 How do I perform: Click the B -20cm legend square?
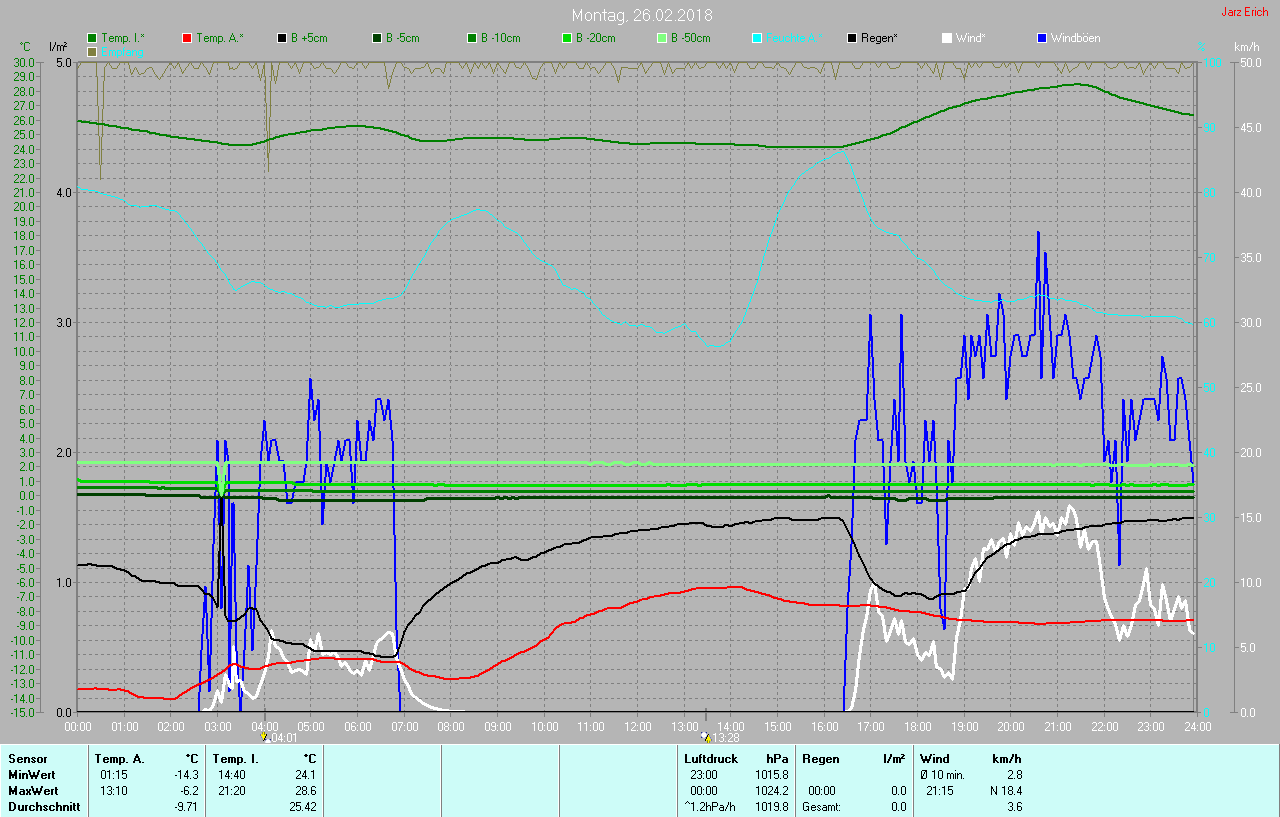point(566,38)
